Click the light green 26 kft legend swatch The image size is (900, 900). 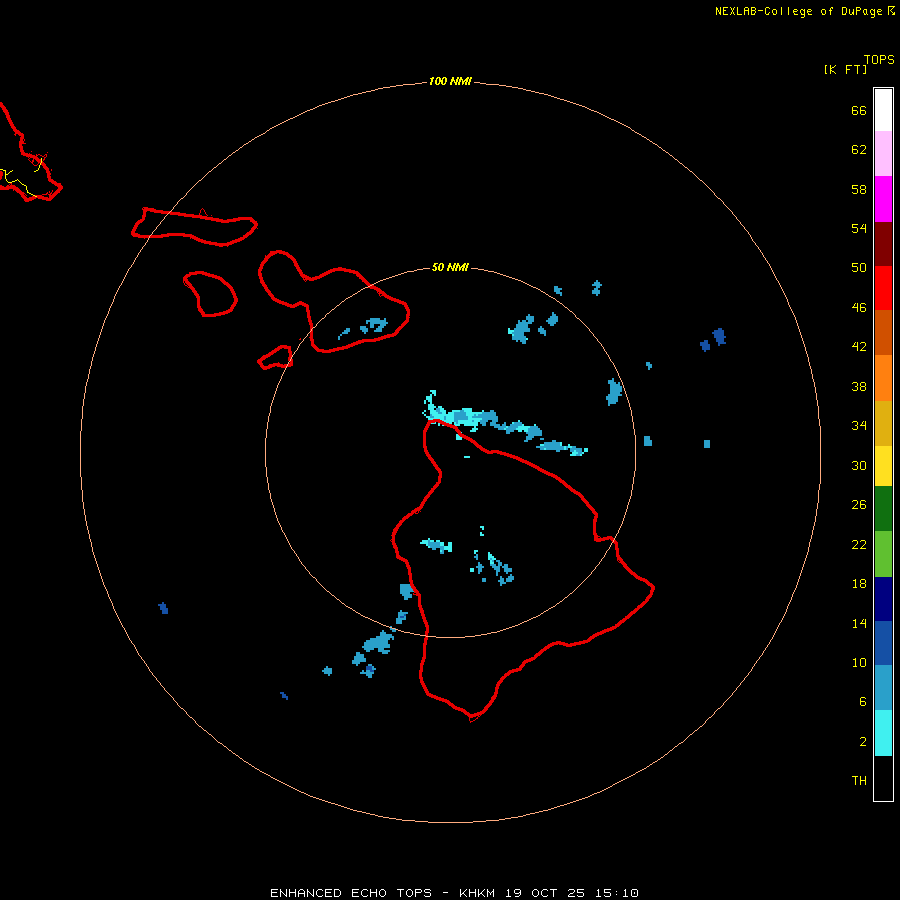(883, 553)
